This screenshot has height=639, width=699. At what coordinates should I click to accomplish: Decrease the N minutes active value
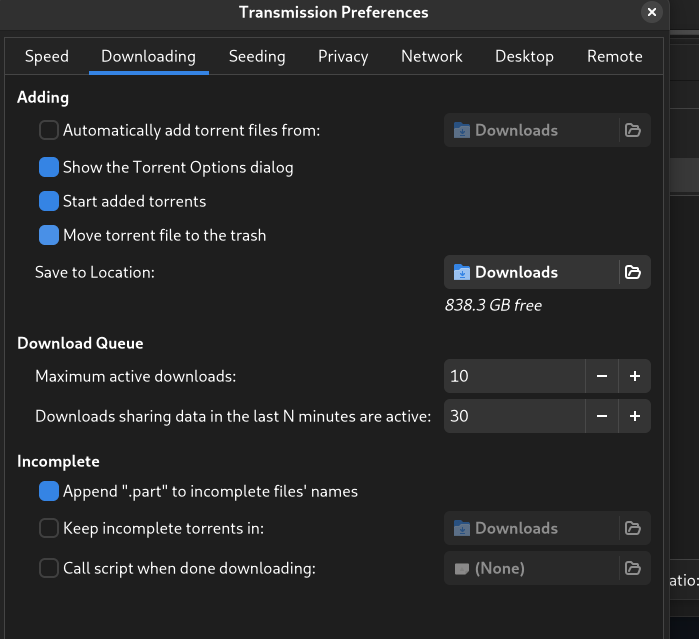pos(602,416)
